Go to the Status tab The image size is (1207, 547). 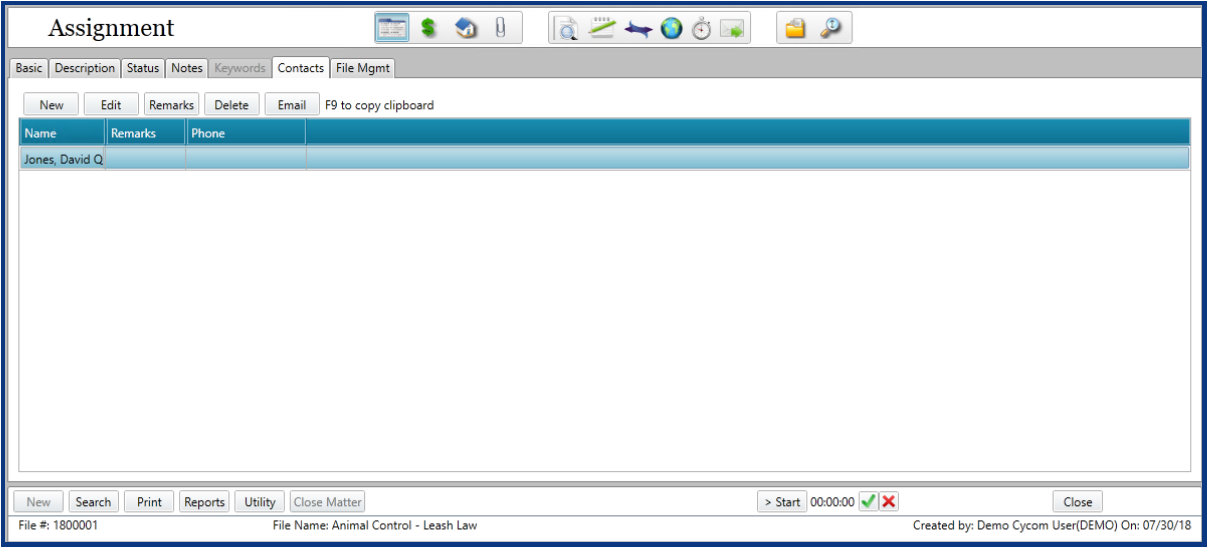point(143,68)
